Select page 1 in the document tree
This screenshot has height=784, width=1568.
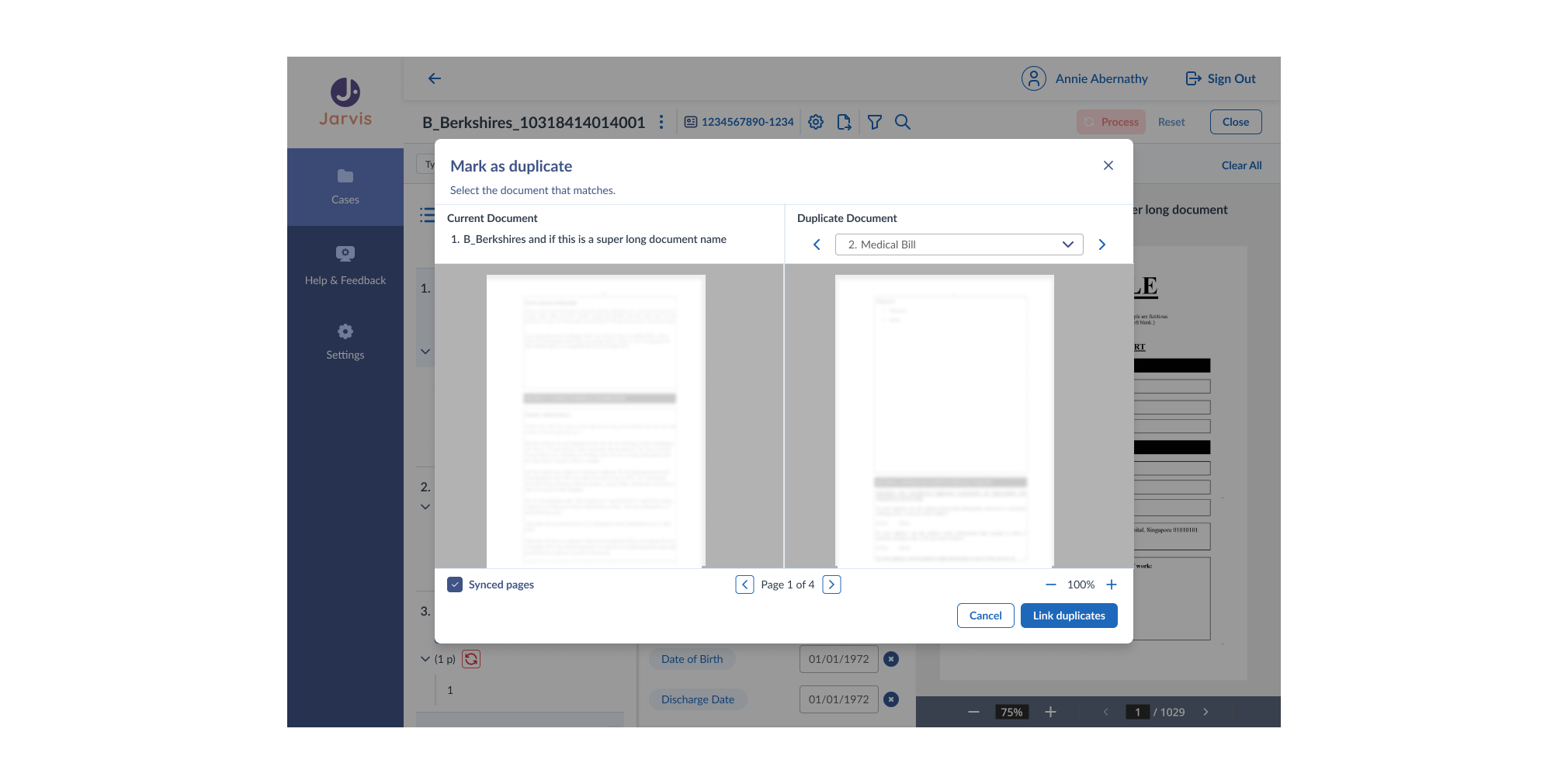(450, 690)
